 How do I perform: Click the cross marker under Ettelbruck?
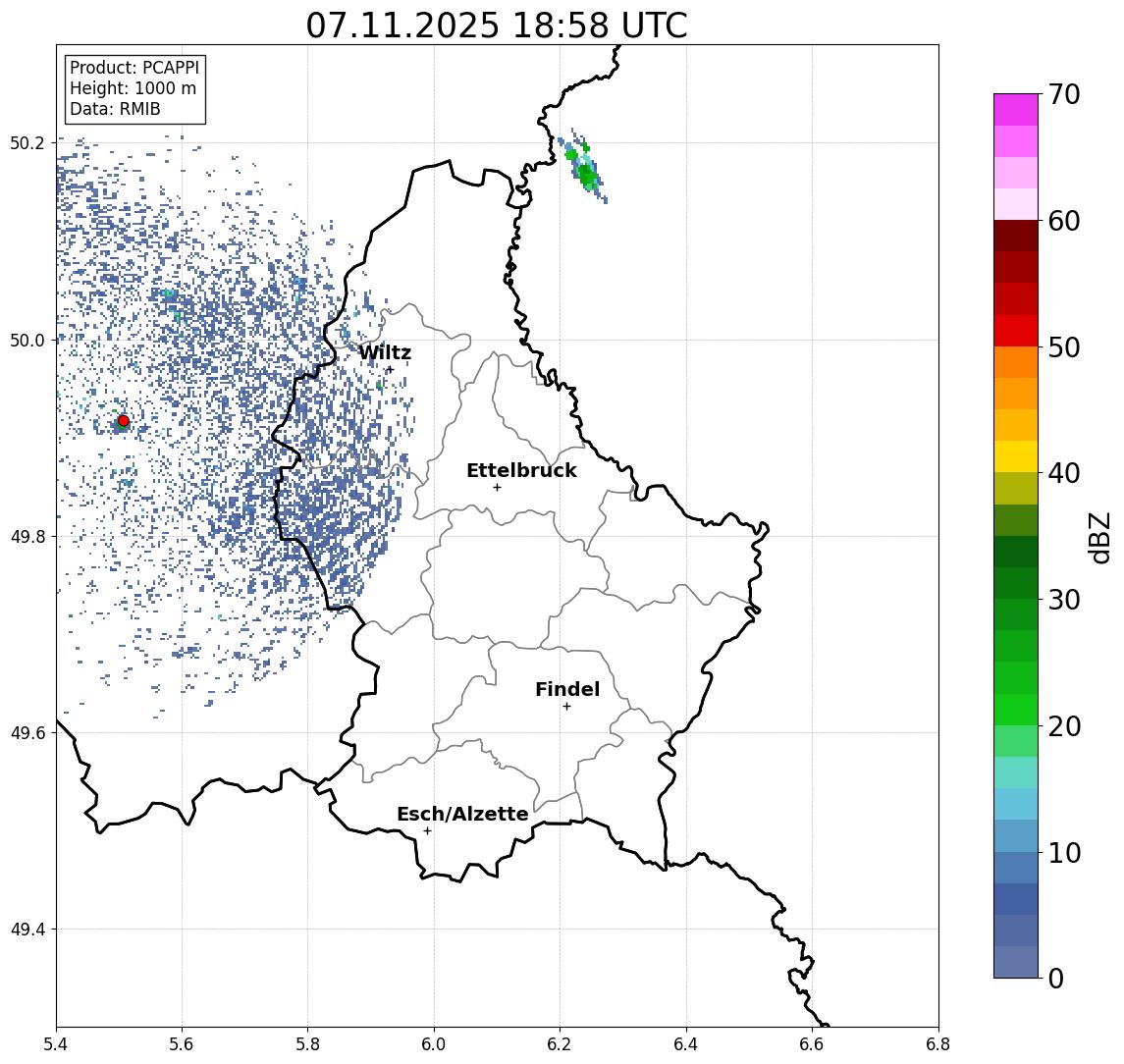point(497,488)
